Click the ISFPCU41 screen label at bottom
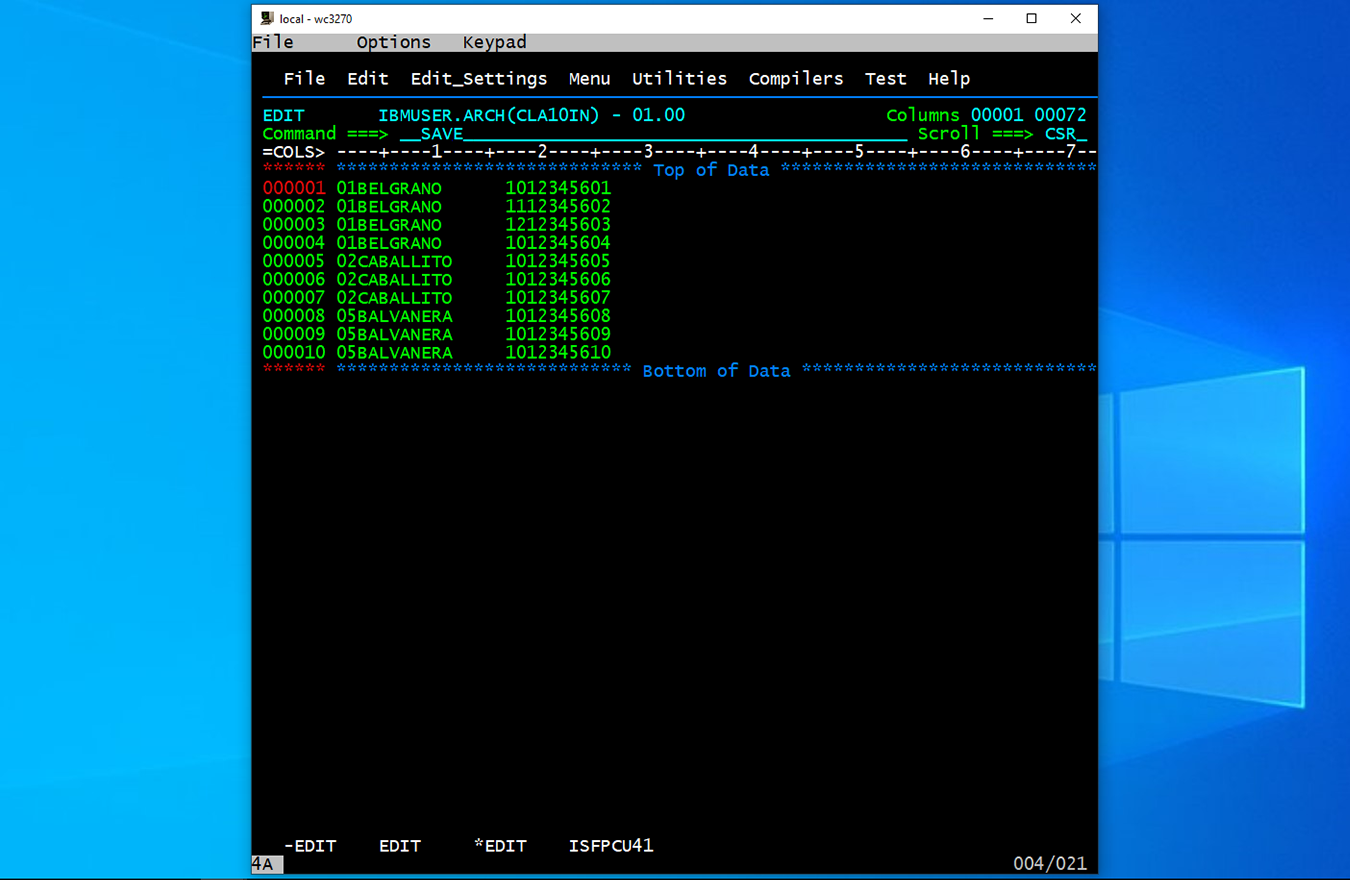 pos(610,846)
